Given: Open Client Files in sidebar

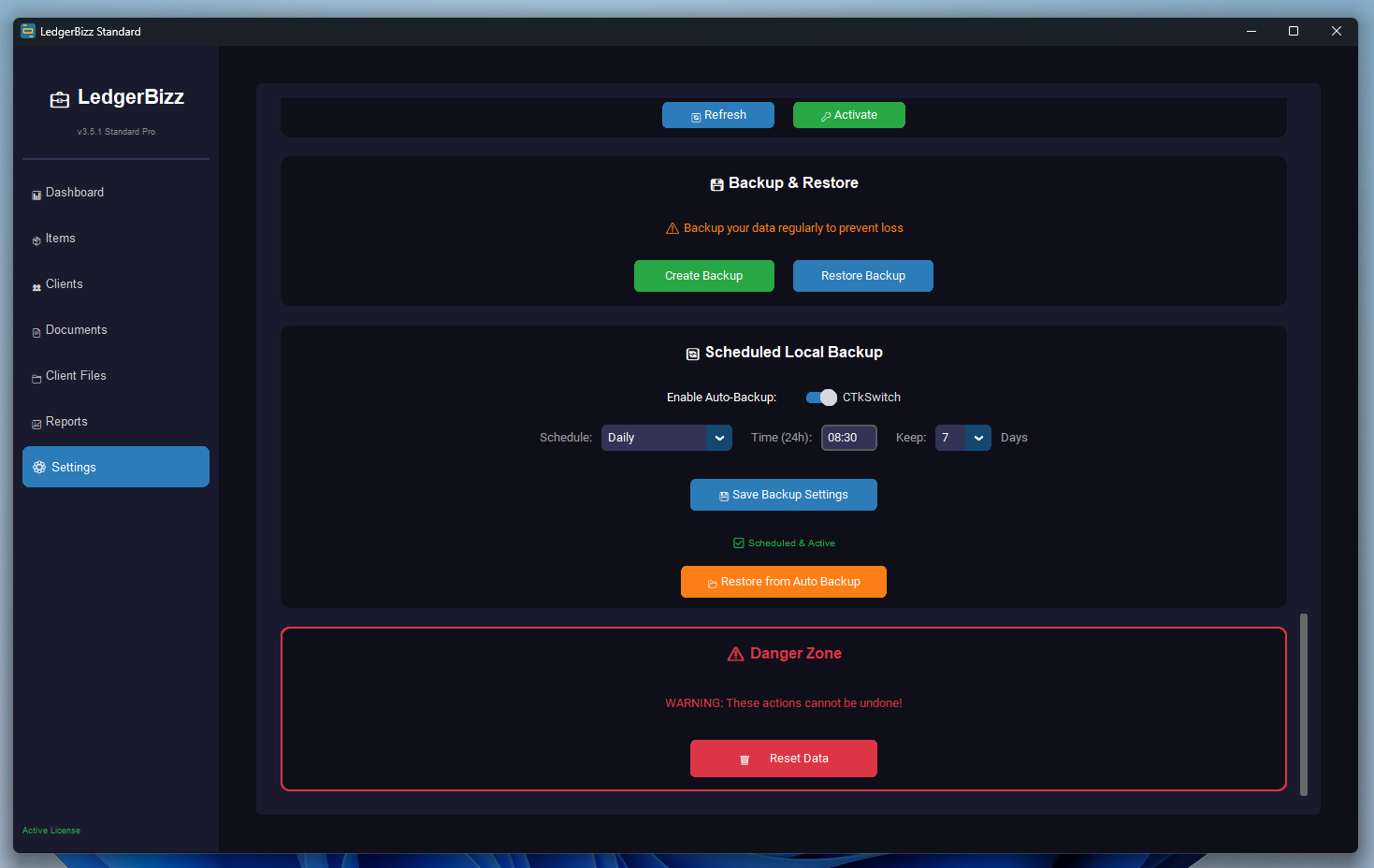Looking at the screenshot, I should (x=116, y=376).
